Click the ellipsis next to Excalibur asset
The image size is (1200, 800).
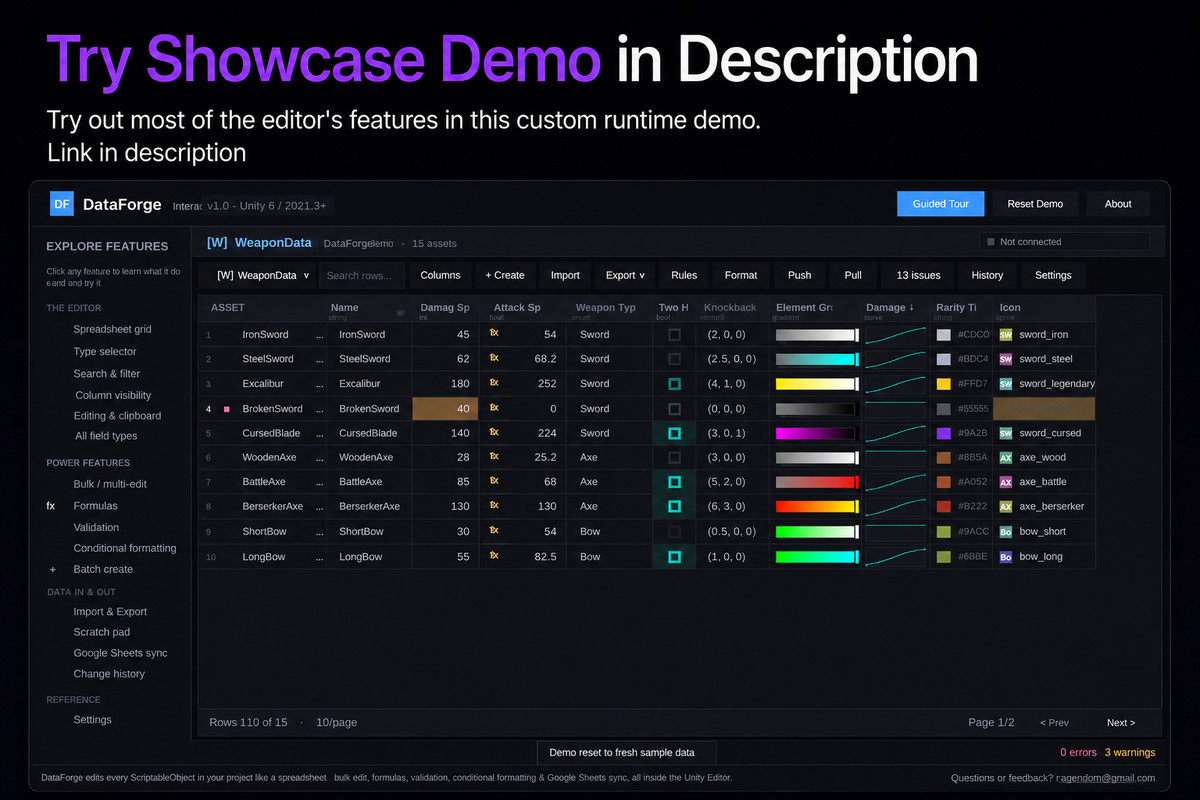(x=319, y=384)
